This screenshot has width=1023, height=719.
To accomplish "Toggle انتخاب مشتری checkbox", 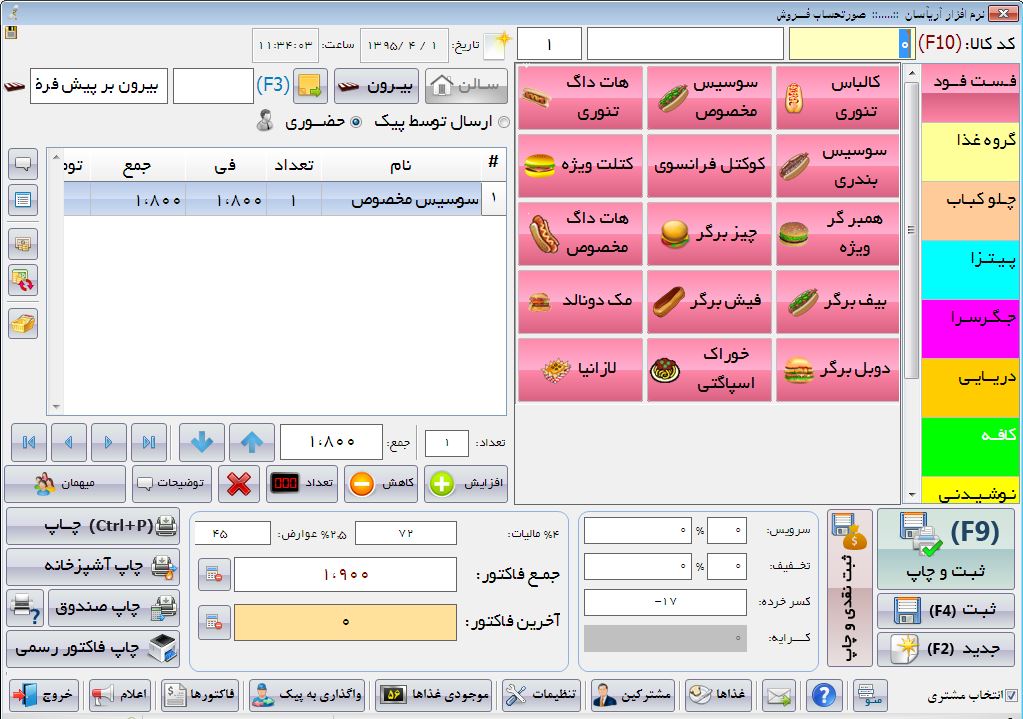I will tap(1011, 696).
